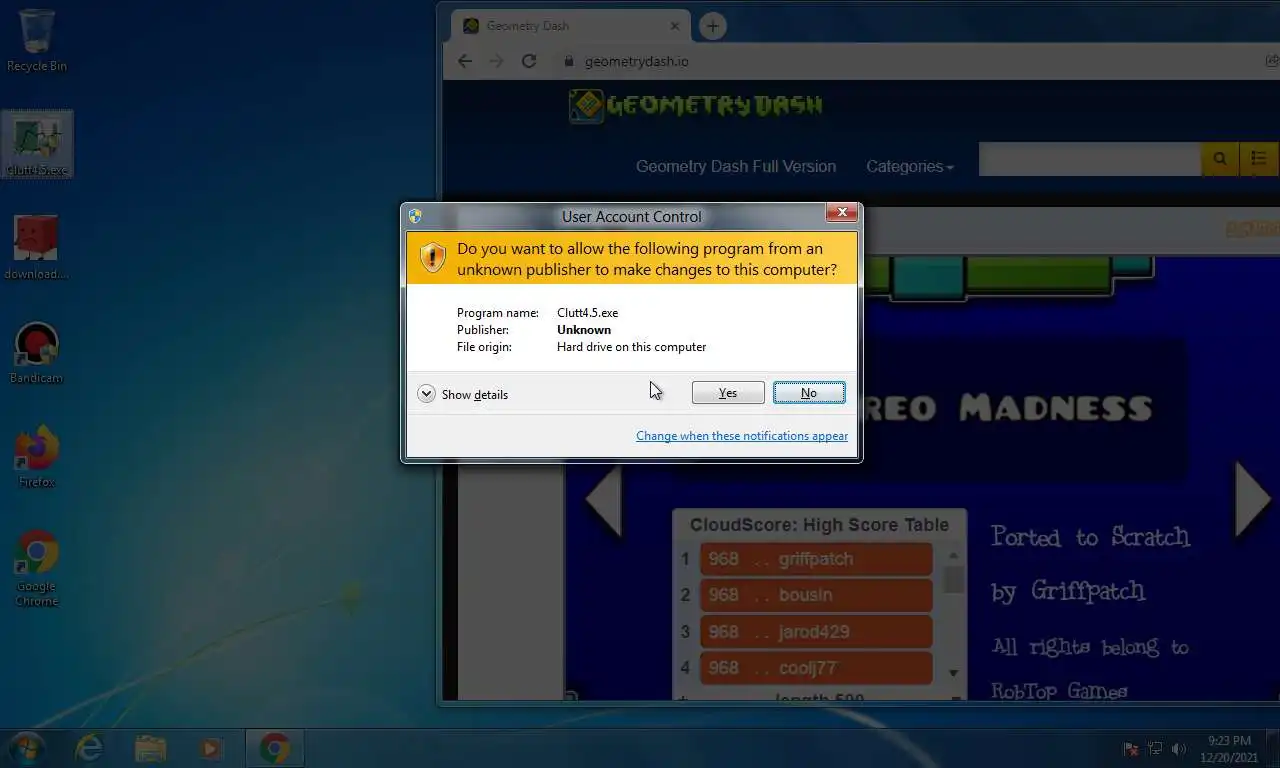Open the Recycle Bin desktop icon
Image resolution: width=1280 pixels, height=768 pixels.
pos(36,41)
